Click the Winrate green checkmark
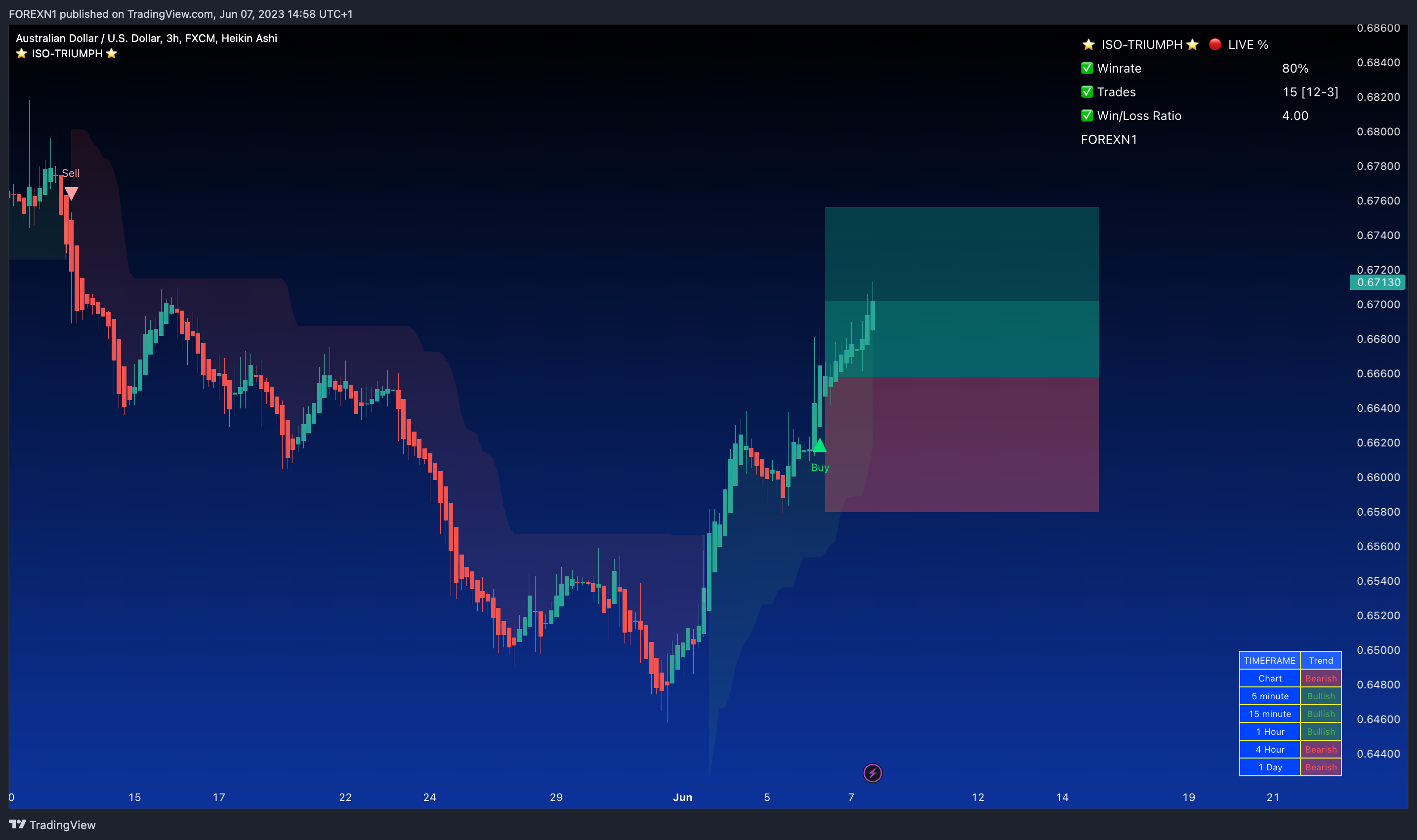 click(1087, 68)
